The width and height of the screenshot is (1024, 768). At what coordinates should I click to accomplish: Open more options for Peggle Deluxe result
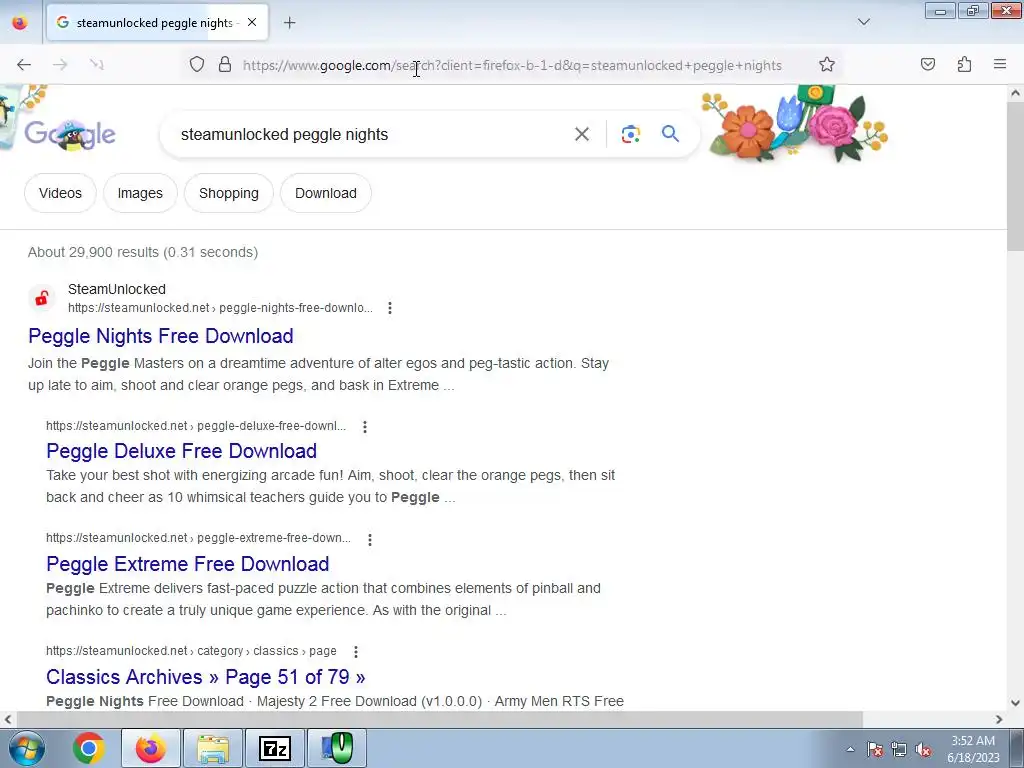365,426
